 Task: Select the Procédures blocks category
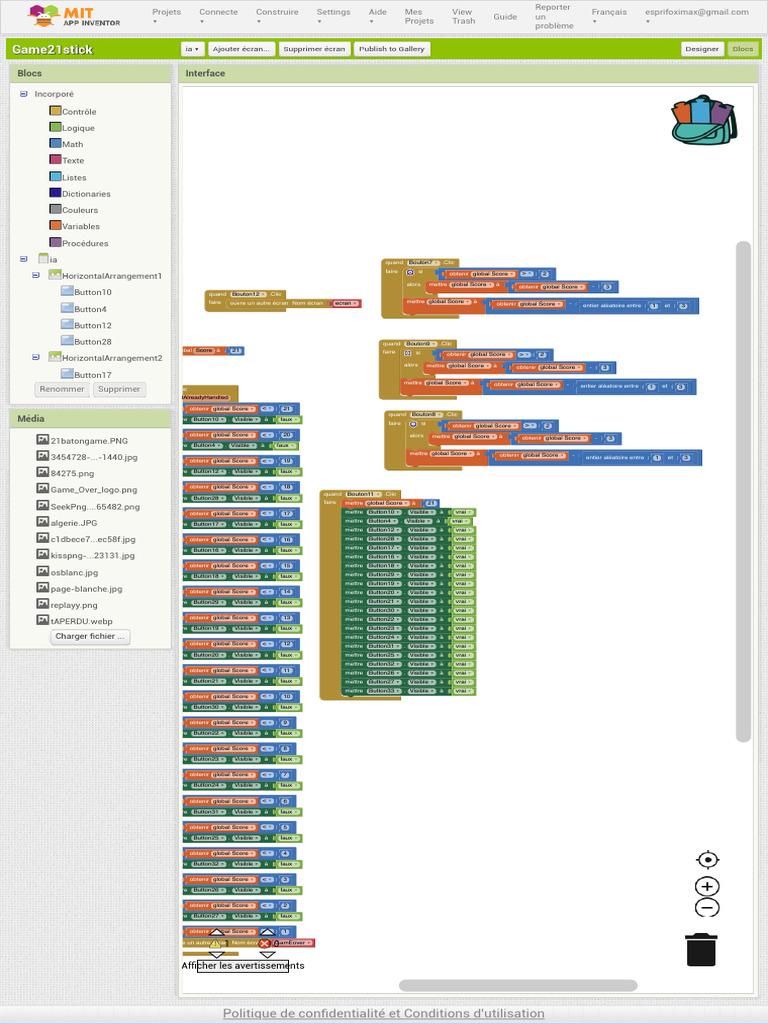[79, 243]
